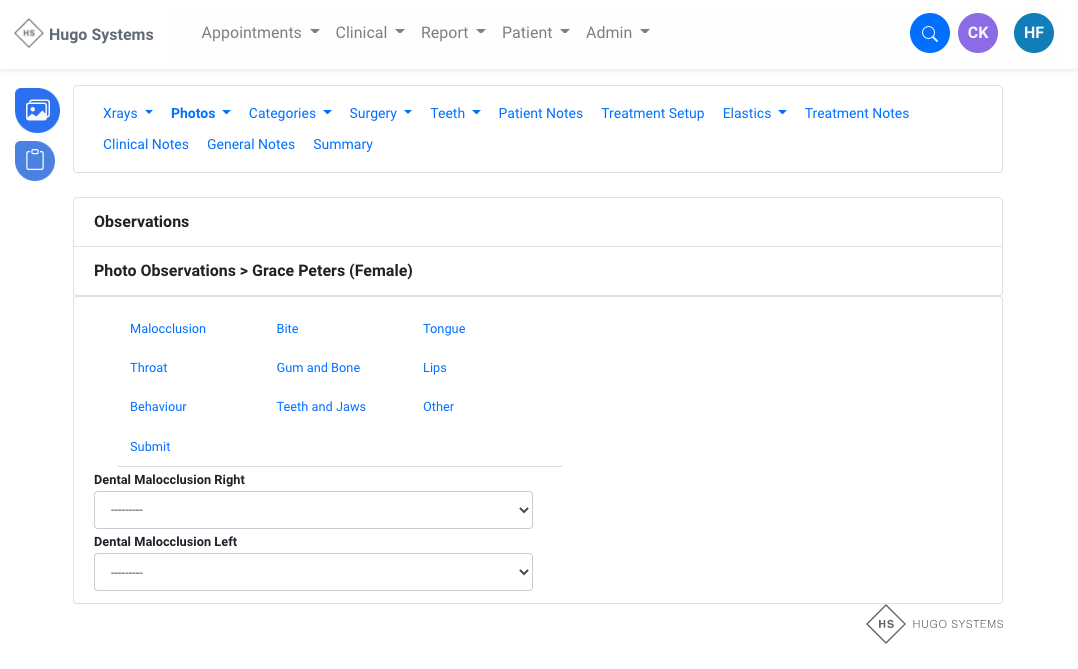The width and height of the screenshot is (1078, 669).
Task: Click the Hugo Systems footer logo
Action: pyautogui.click(x=934, y=624)
